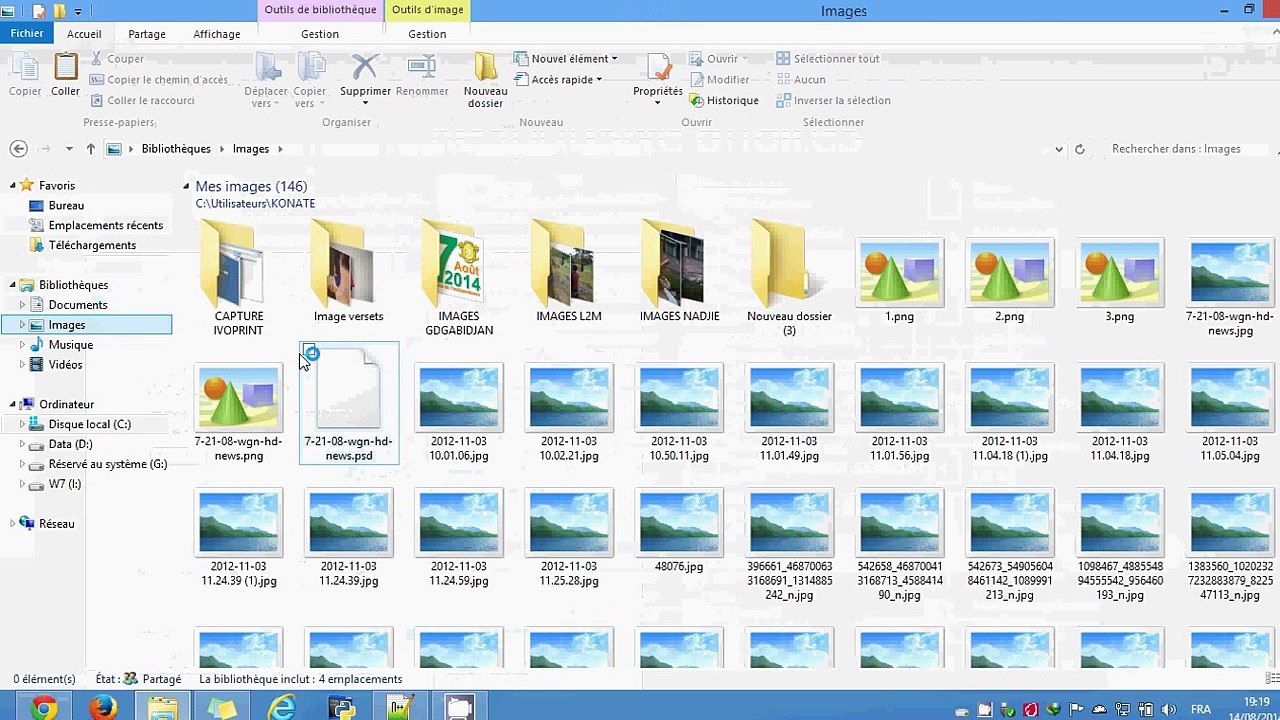Viewport: 1280px width, 720px height.
Task: Click Copier le chemin d'accès
Action: [159, 80]
